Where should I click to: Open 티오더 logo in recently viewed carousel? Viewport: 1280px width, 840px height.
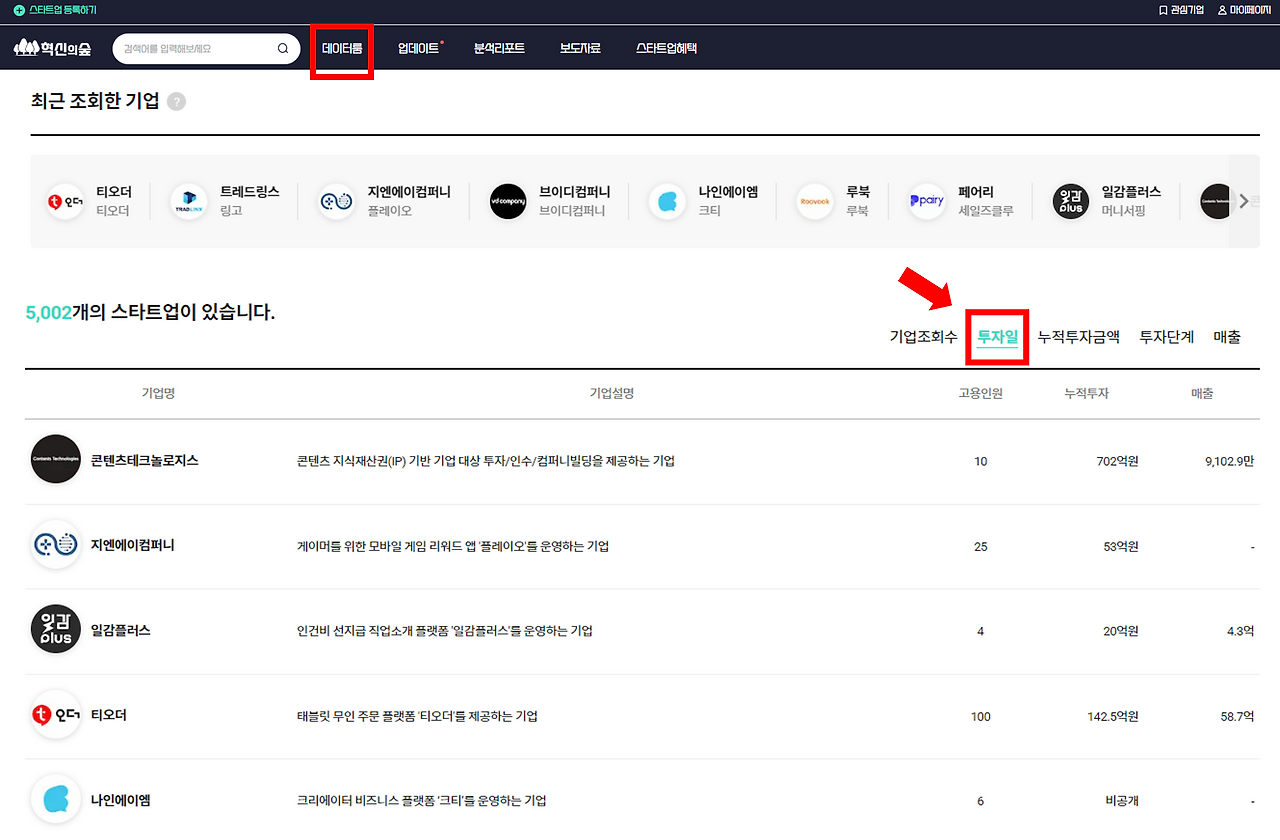coord(66,201)
